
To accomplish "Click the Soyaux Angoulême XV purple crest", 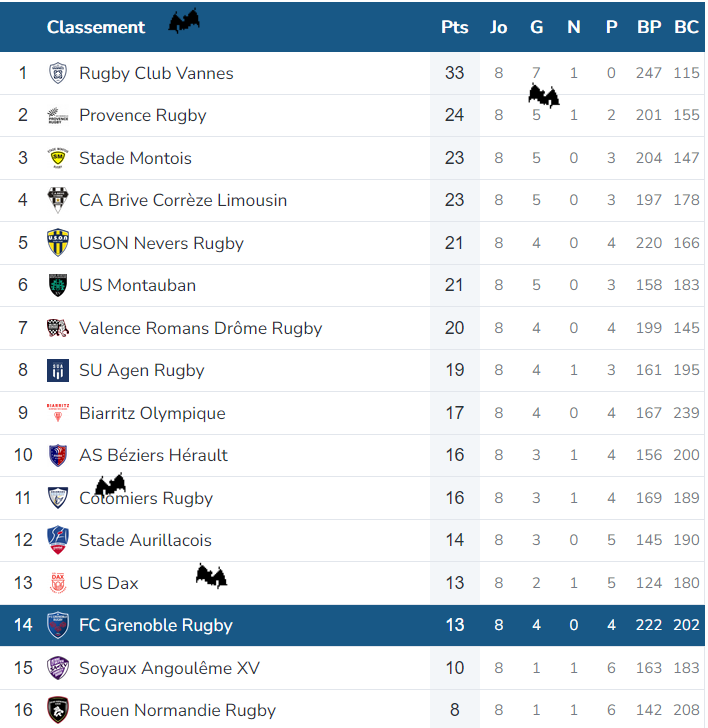I will pyautogui.click(x=58, y=668).
